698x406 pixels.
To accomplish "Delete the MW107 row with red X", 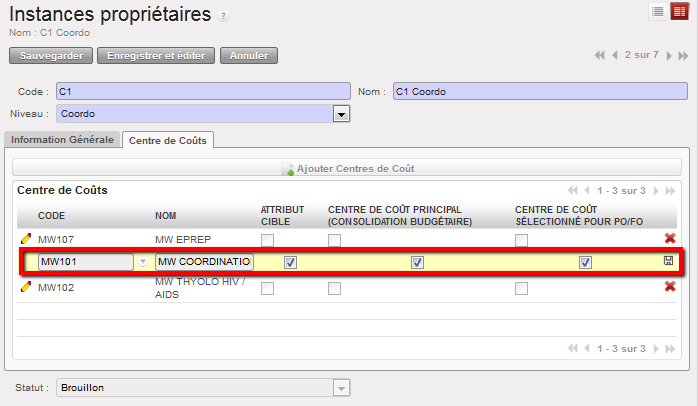I will point(669,238).
